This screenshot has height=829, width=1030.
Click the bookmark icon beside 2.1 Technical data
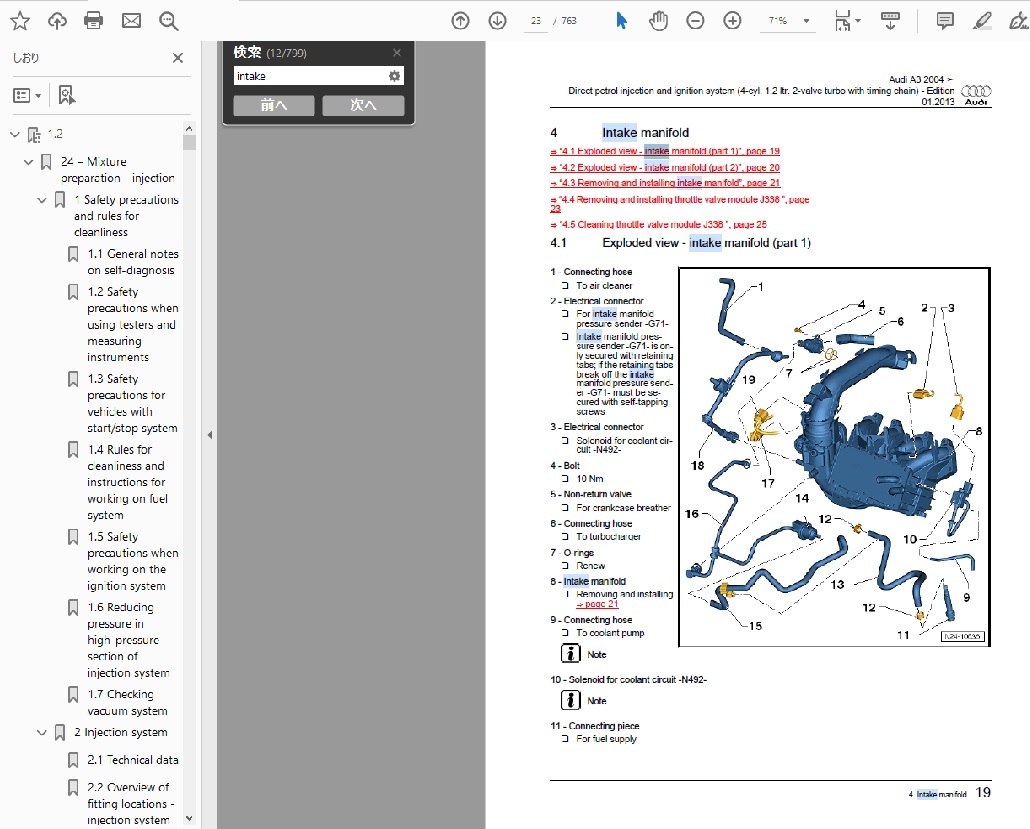click(73, 760)
